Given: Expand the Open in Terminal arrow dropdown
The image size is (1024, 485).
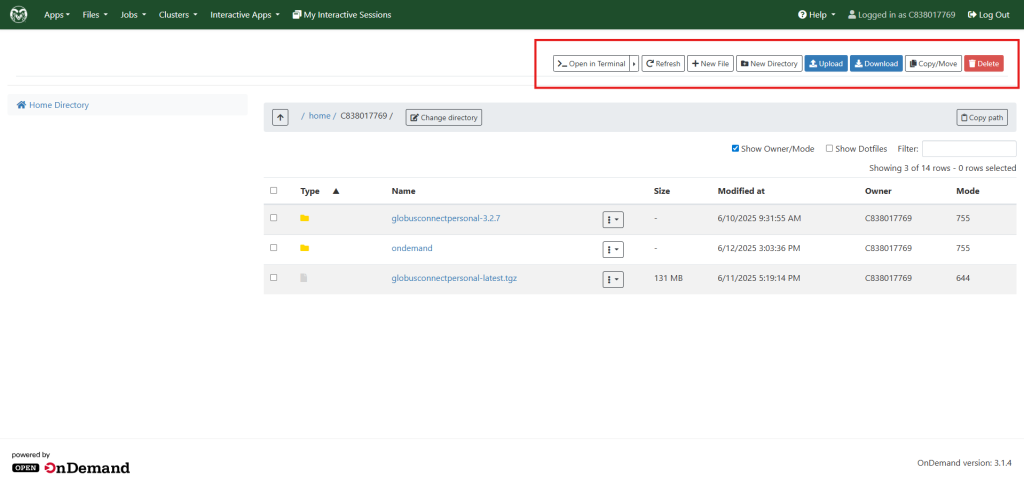Looking at the screenshot, I should 634,64.
